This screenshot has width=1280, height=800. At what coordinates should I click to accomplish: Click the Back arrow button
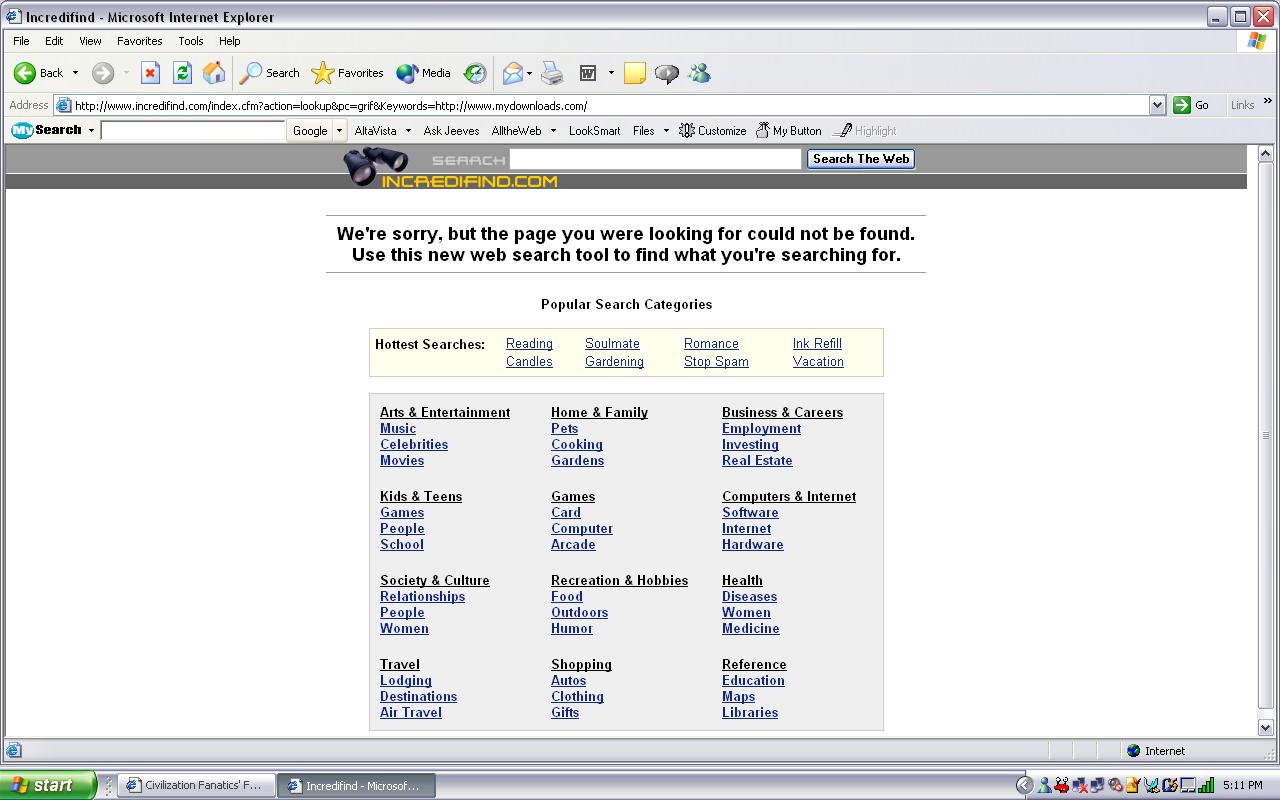pyautogui.click(x=38, y=73)
